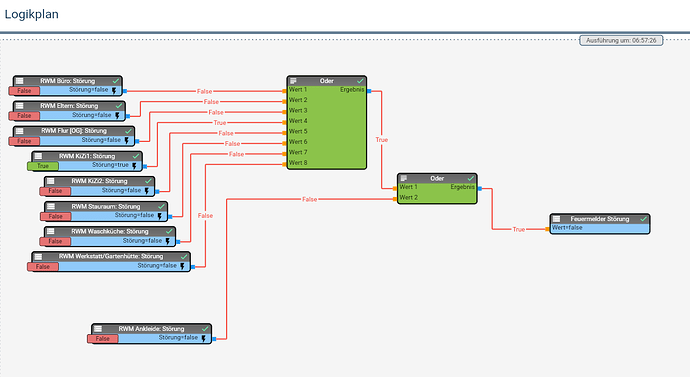
Task: Click the red False badge on RWM Waschküche node
Action: [55, 241]
